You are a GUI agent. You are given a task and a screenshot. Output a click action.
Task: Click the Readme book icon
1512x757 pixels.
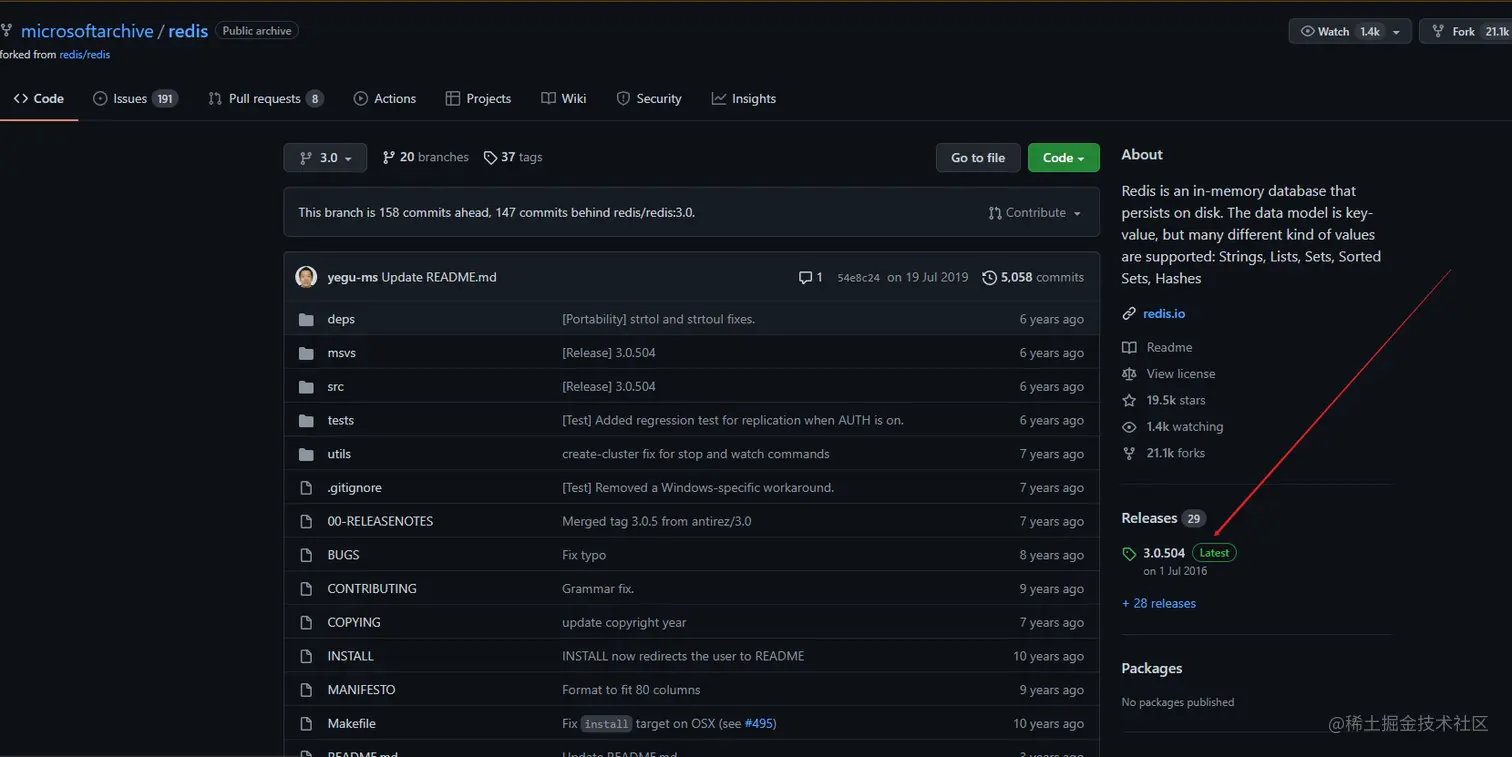point(1129,348)
